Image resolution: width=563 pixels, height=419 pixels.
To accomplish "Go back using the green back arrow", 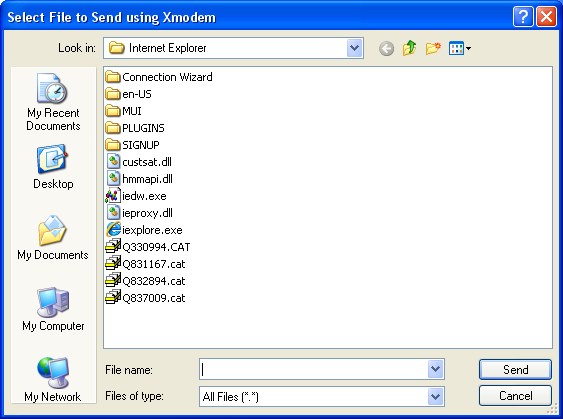I will (386, 48).
